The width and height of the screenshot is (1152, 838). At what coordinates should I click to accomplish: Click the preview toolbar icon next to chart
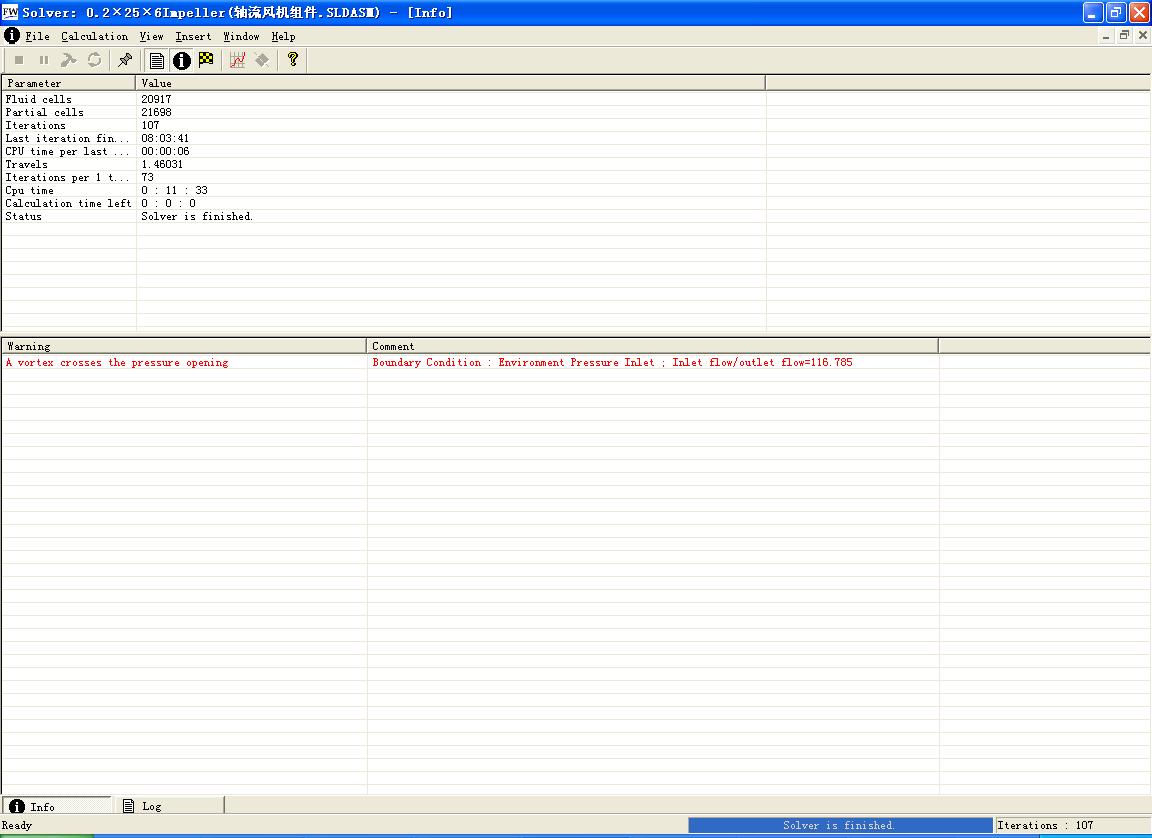click(262, 60)
